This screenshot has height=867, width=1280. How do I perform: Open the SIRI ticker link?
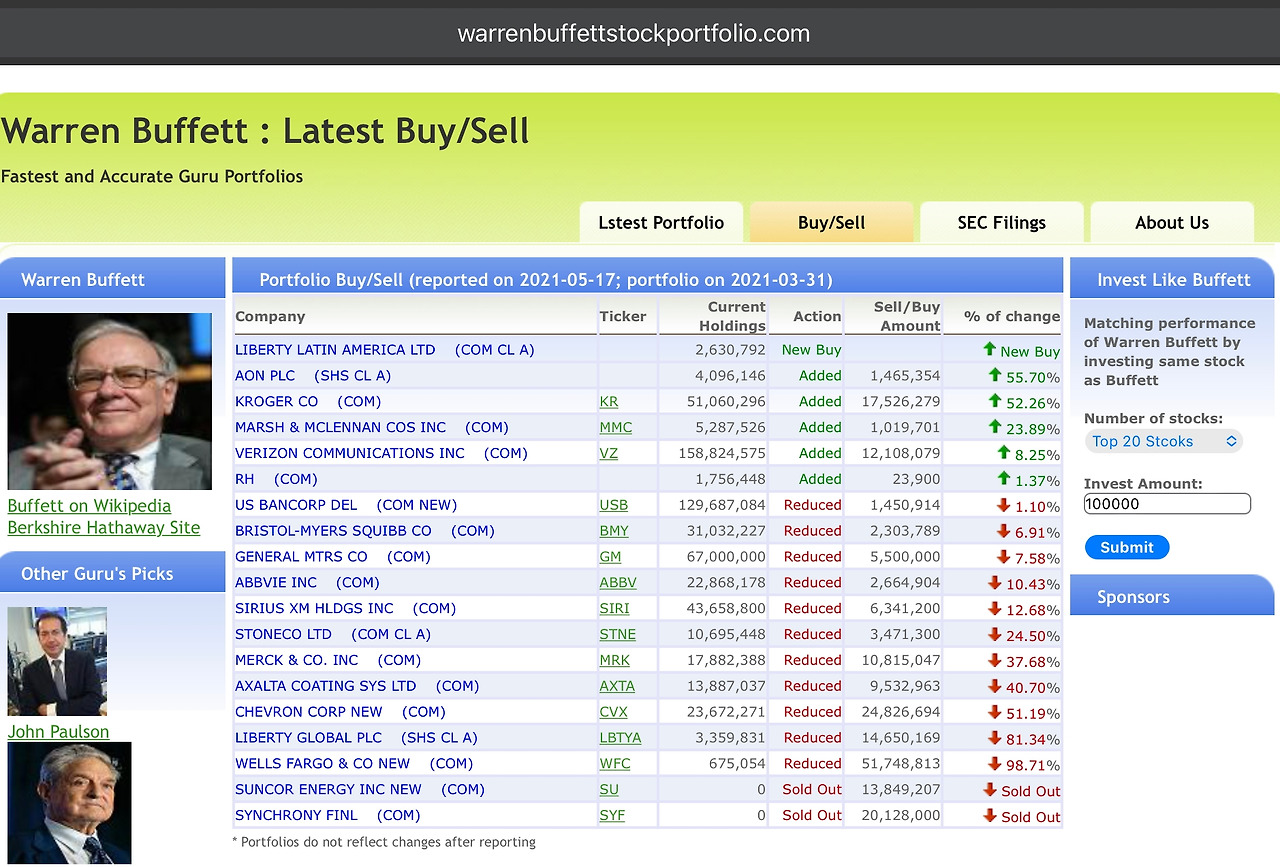[x=615, y=610]
